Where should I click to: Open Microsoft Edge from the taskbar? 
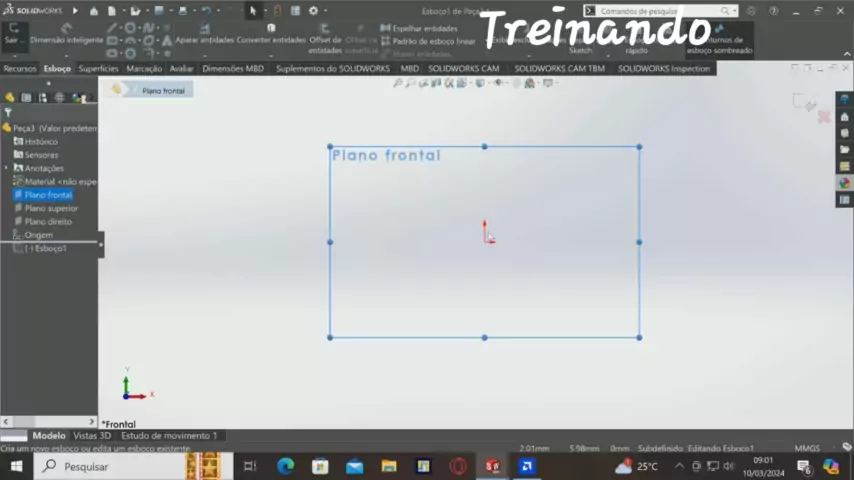click(285, 466)
